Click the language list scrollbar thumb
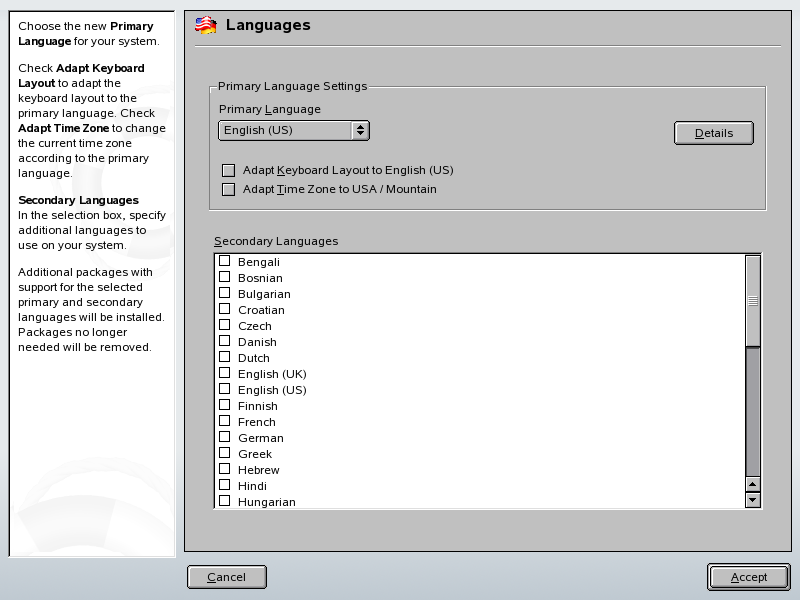 pos(753,300)
